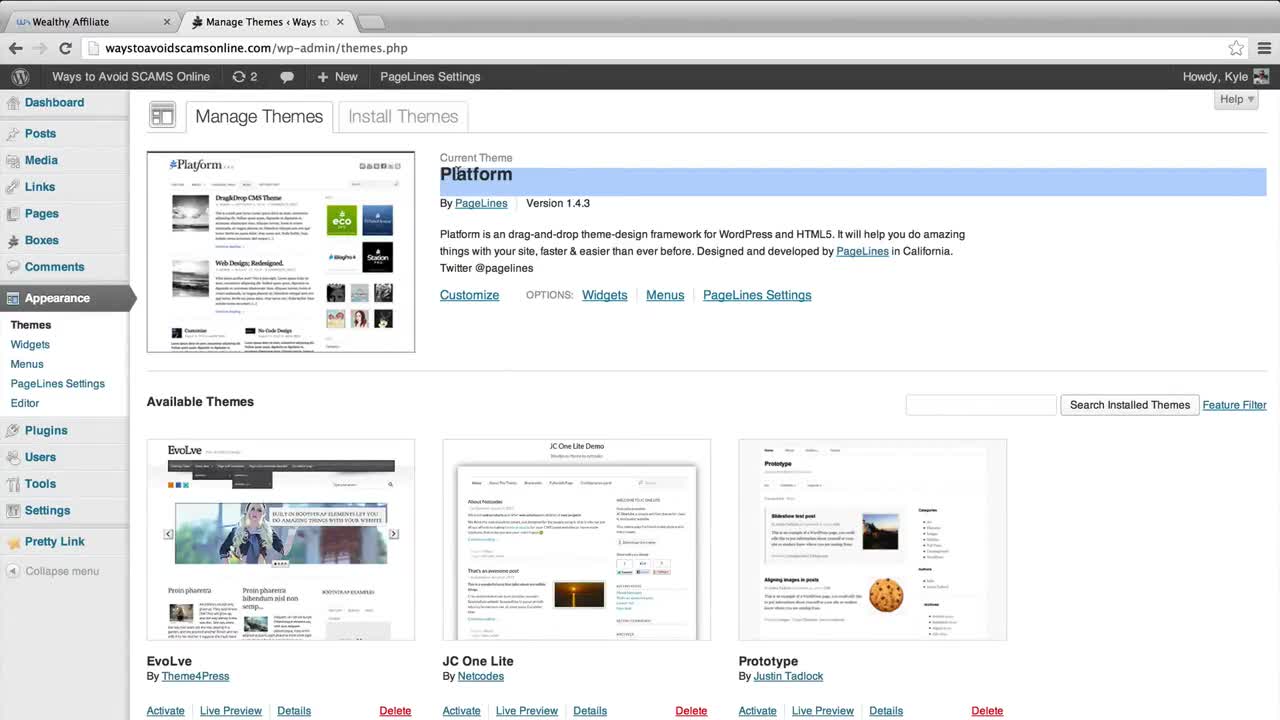Click the browser back arrow
This screenshot has width=1280, height=720.
click(16, 48)
